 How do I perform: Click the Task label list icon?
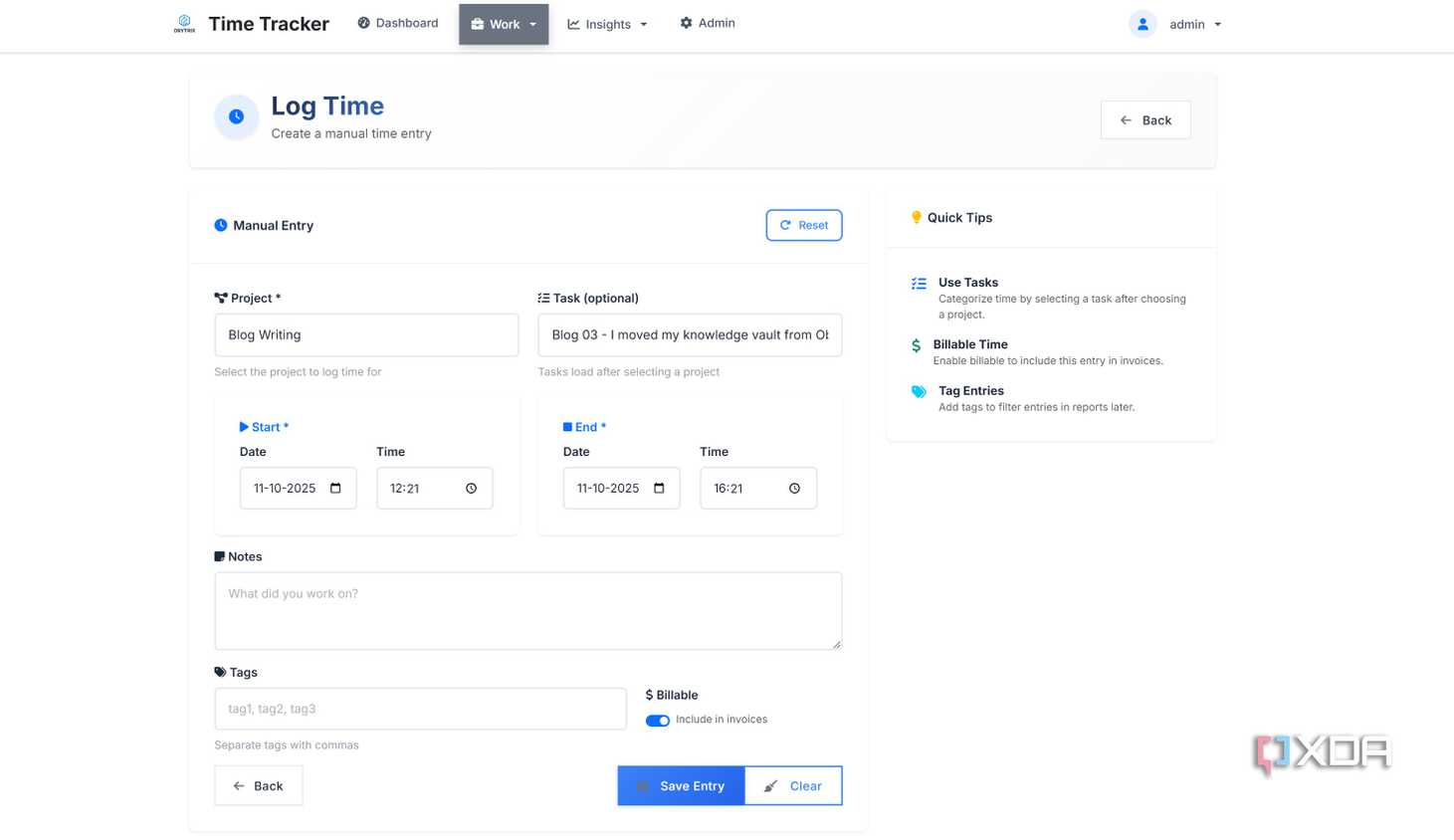tap(543, 298)
